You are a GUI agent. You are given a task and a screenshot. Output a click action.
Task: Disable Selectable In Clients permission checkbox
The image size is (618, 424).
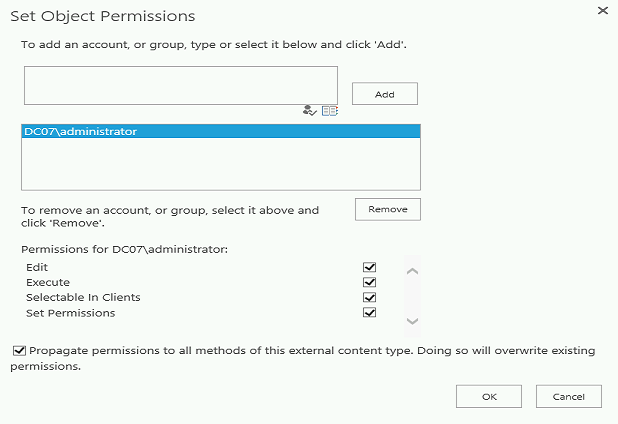[369, 298]
